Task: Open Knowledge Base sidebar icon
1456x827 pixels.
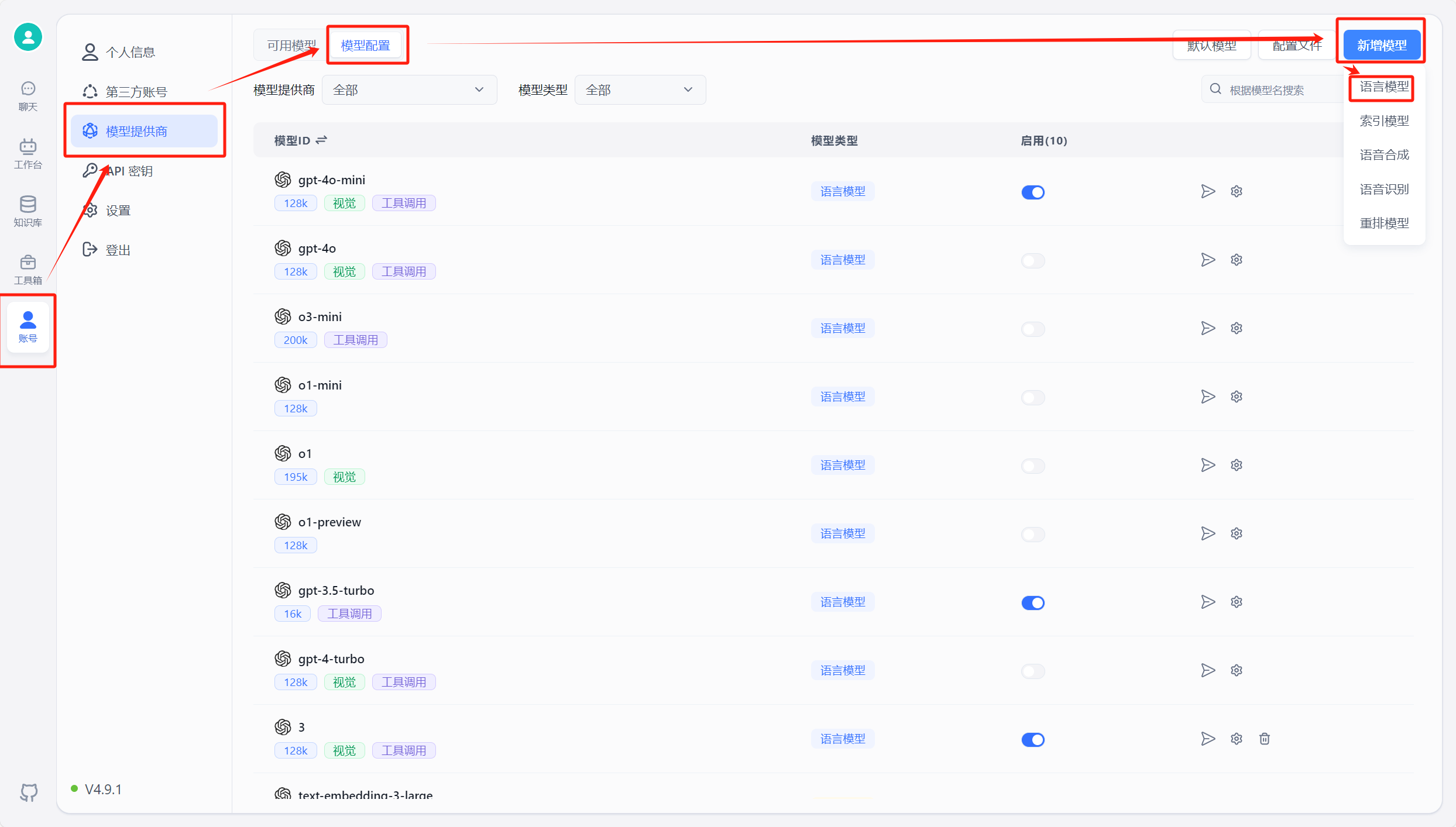Action: 28,211
